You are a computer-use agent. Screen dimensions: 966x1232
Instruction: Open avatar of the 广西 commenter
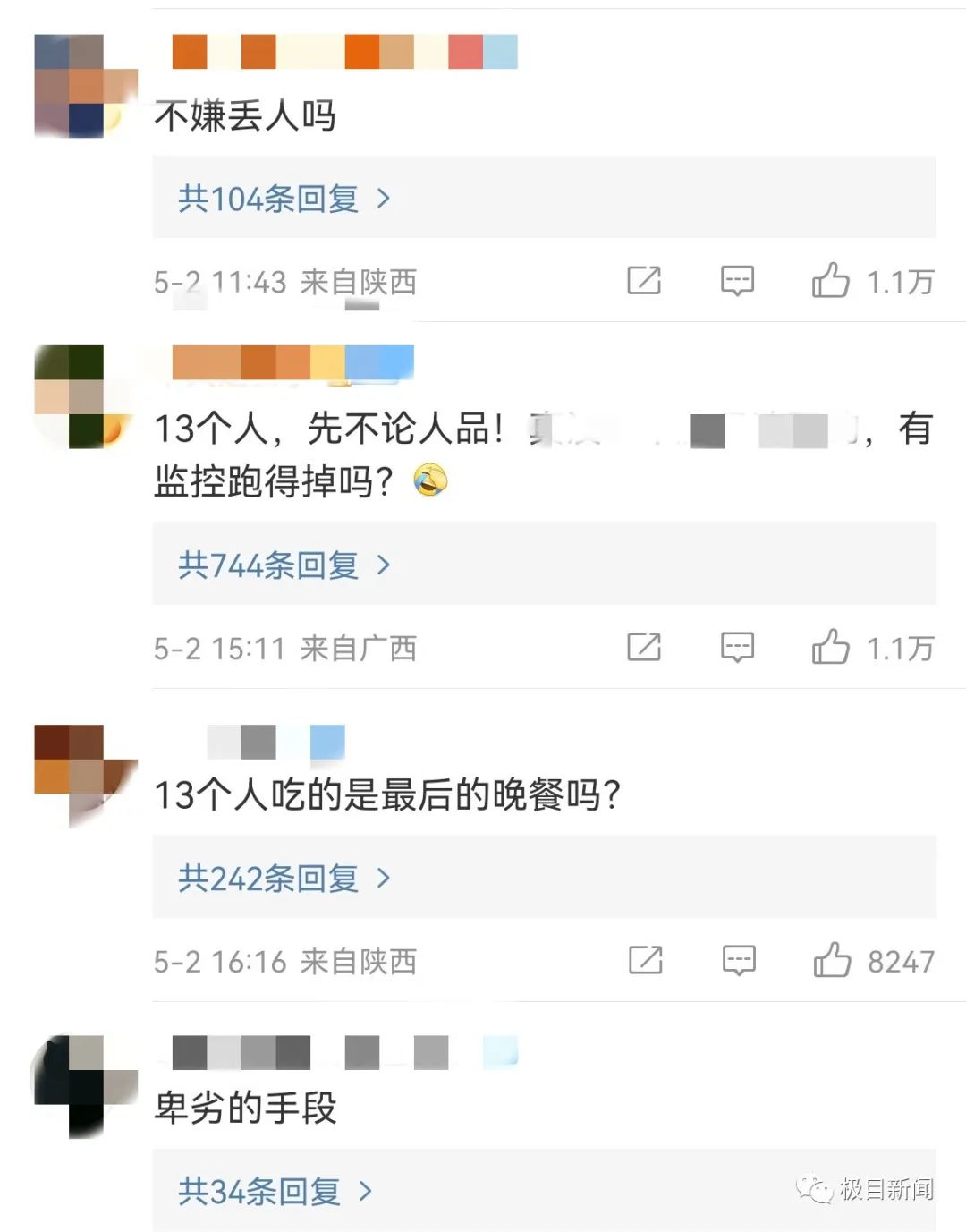coord(83,396)
